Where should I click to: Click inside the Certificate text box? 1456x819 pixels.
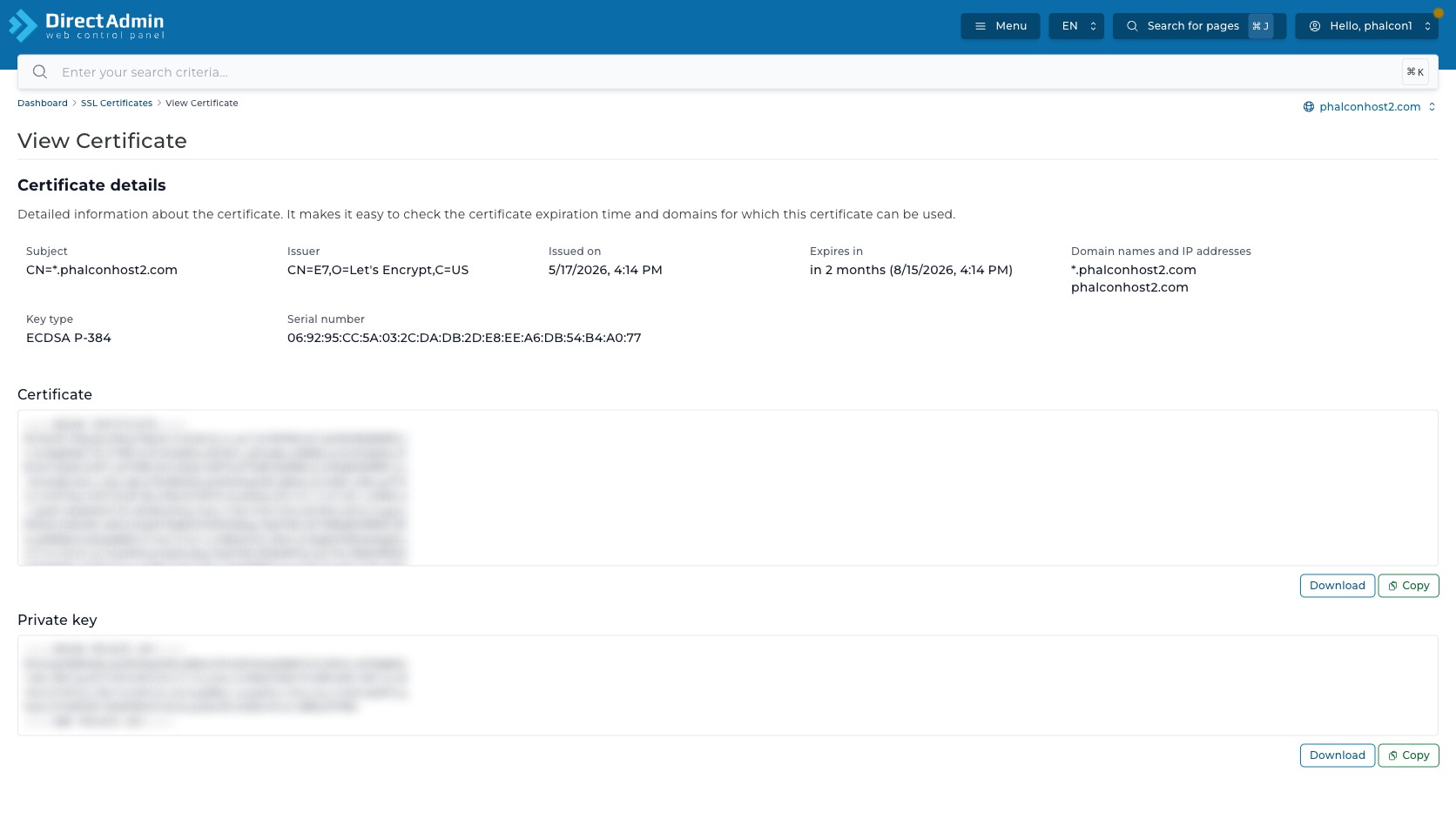click(x=727, y=488)
